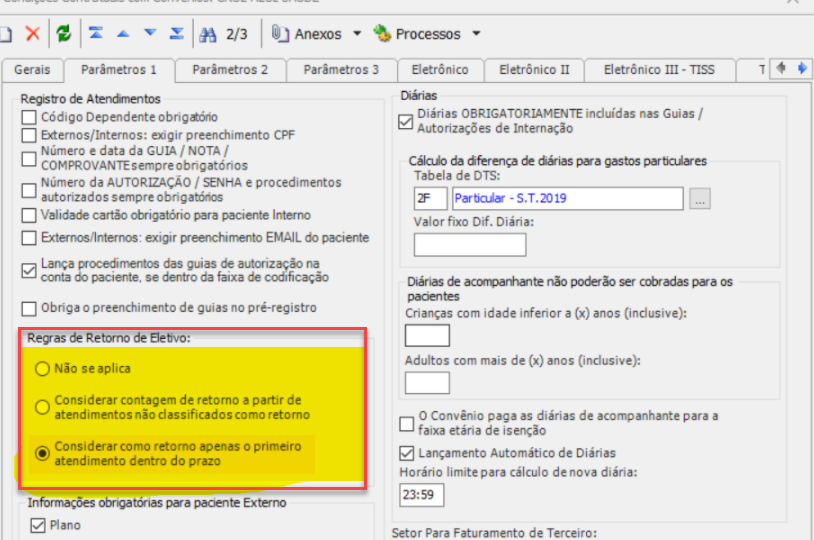Click the Valor fixo Dif. Diária field

point(470,245)
